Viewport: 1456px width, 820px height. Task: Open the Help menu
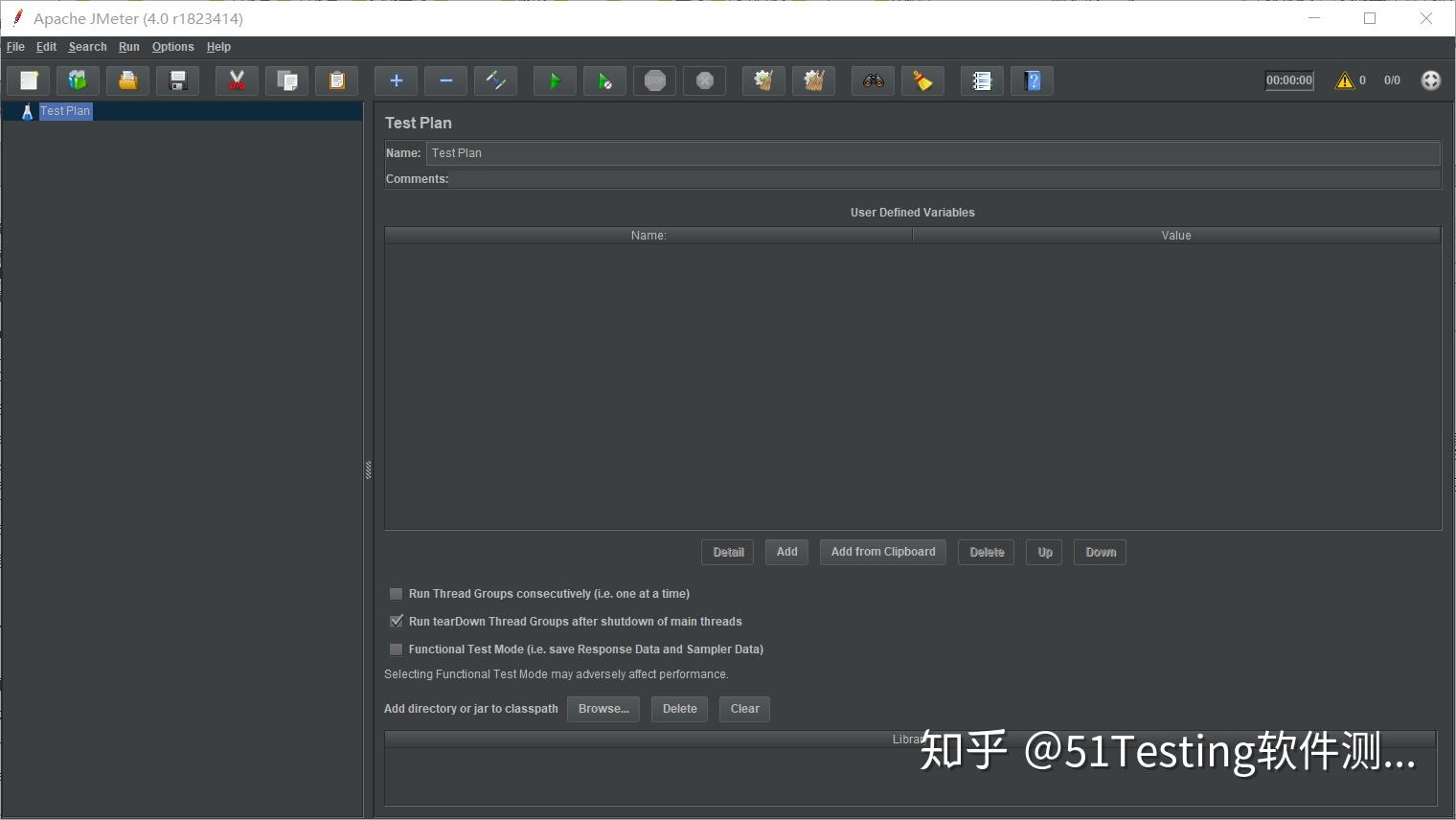click(218, 47)
